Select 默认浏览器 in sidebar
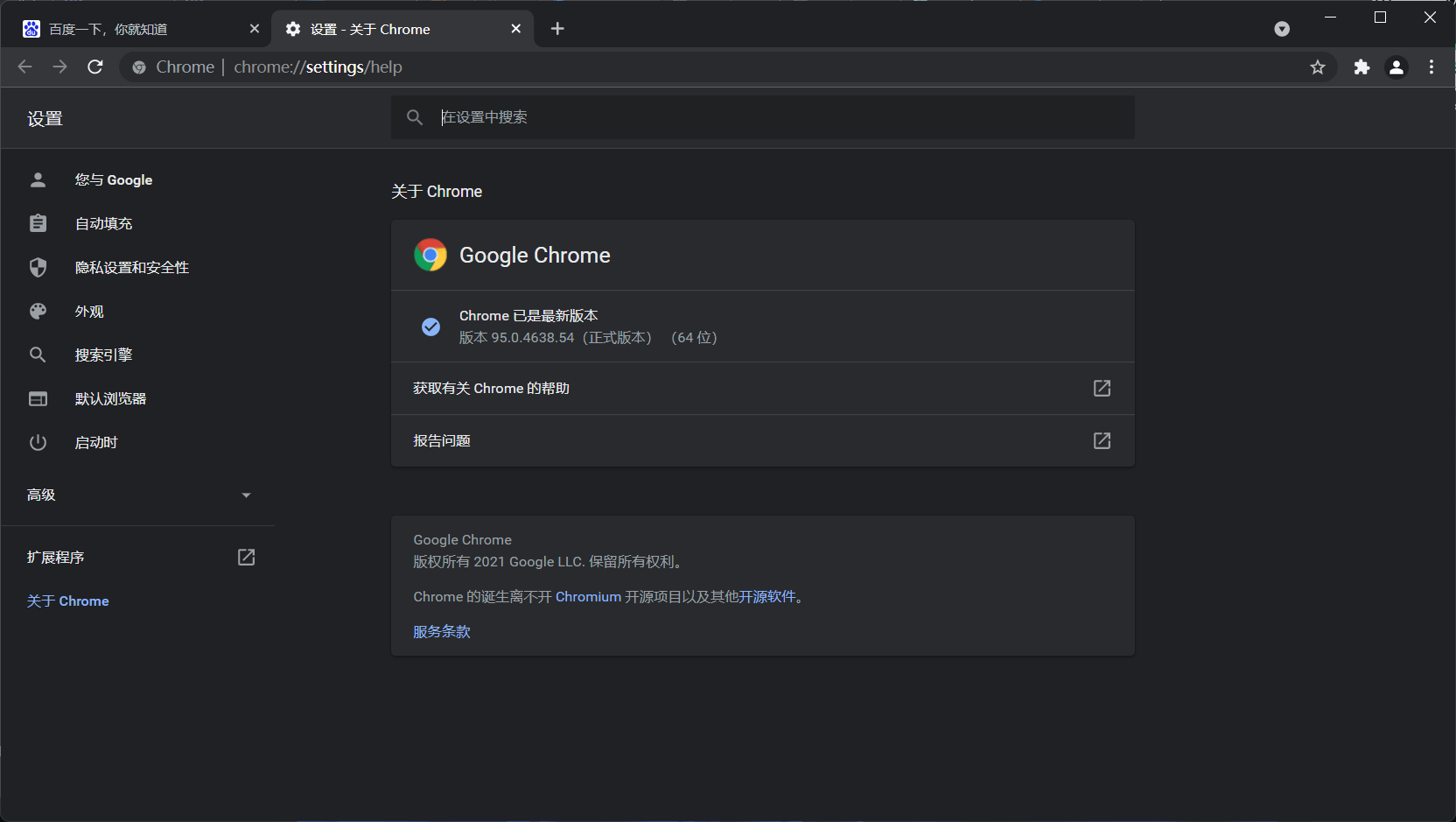This screenshot has height=822, width=1456. coord(110,399)
